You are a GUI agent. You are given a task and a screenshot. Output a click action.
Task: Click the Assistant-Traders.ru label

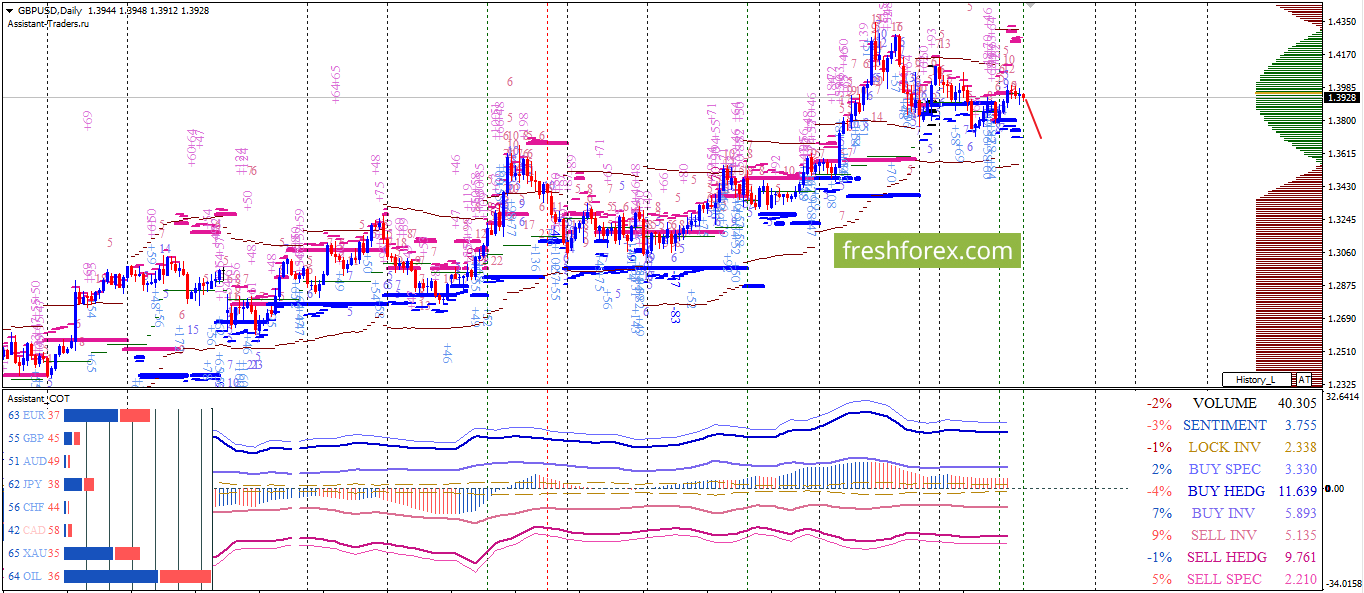47,23
